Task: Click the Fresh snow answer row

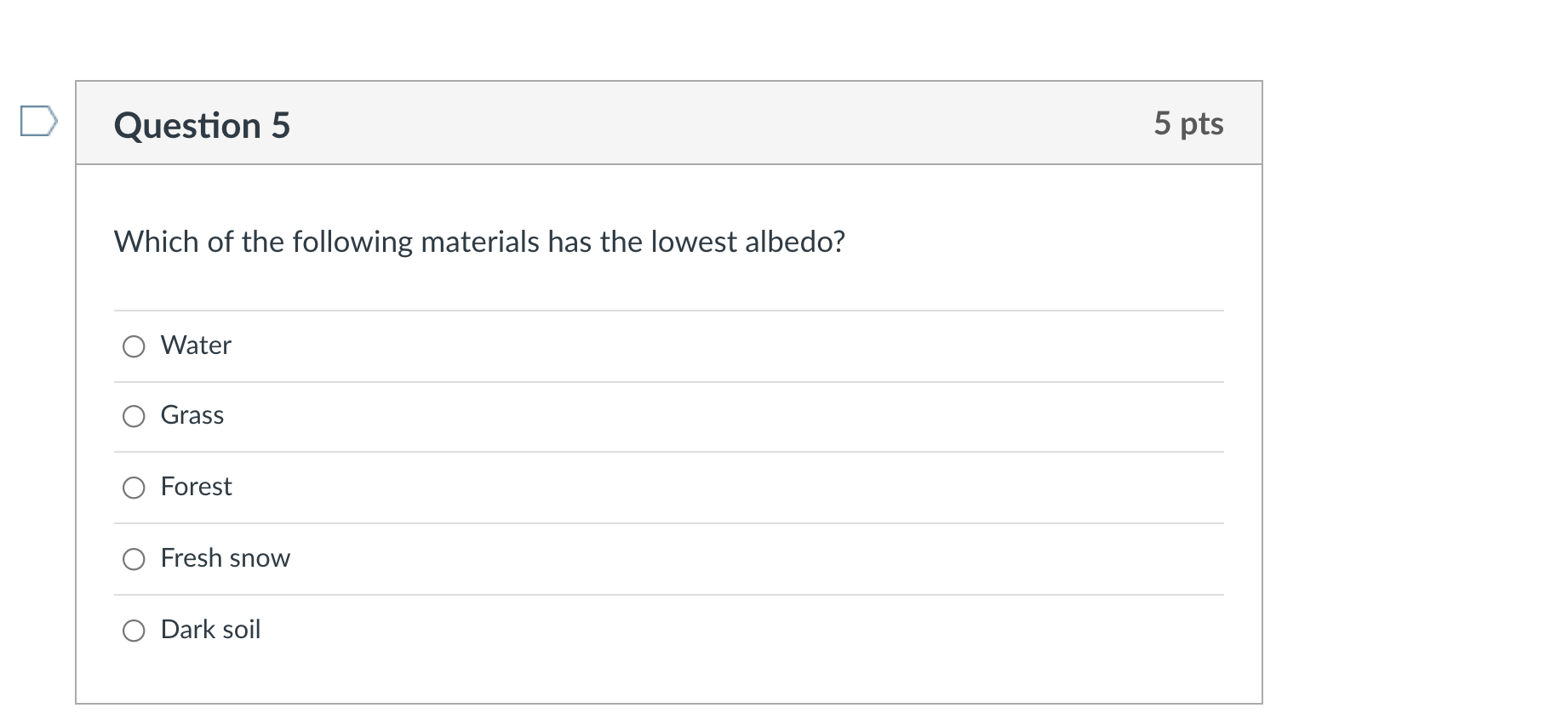Action: [x=225, y=559]
